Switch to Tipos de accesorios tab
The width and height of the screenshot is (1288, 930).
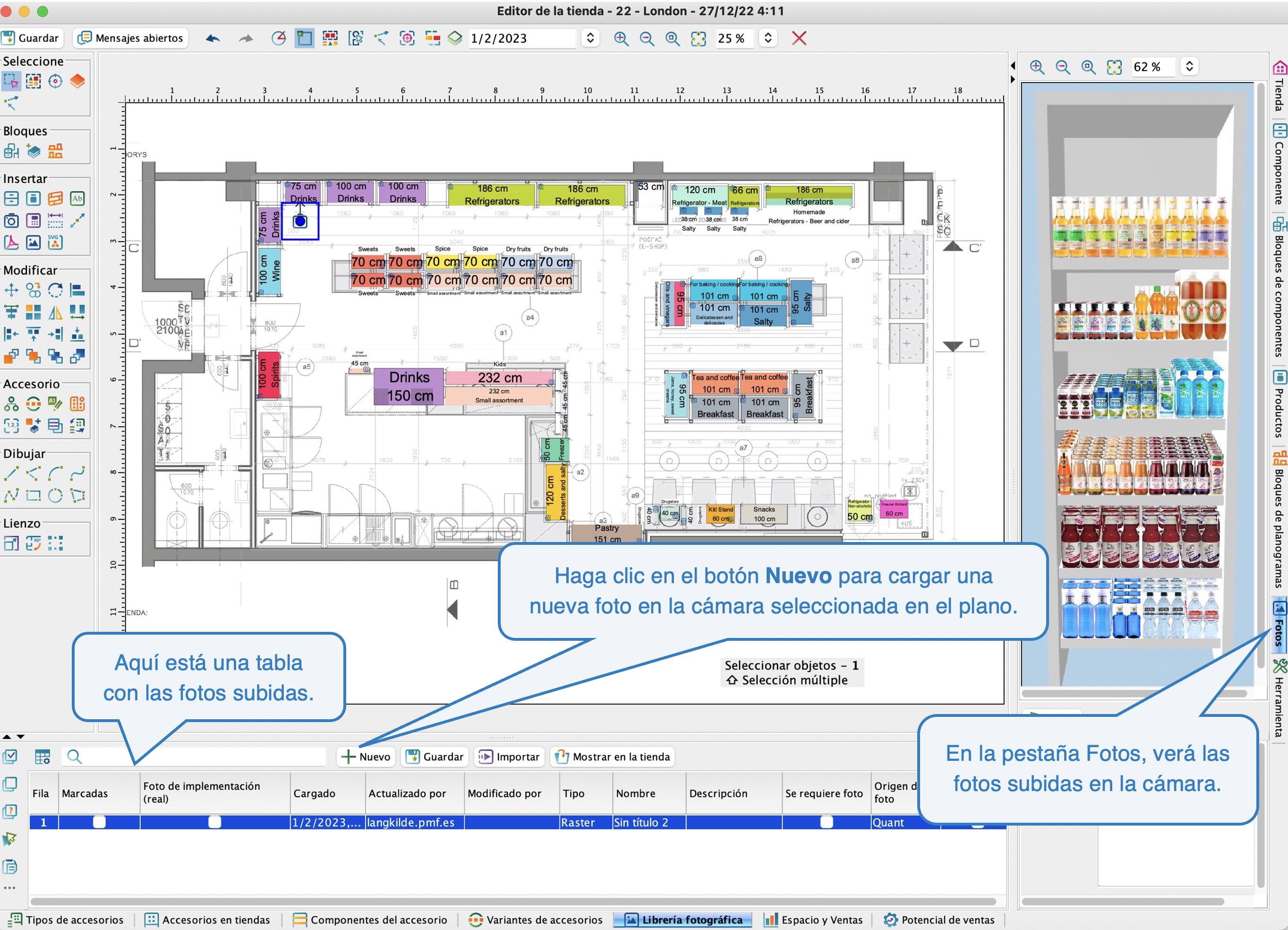coord(66,920)
